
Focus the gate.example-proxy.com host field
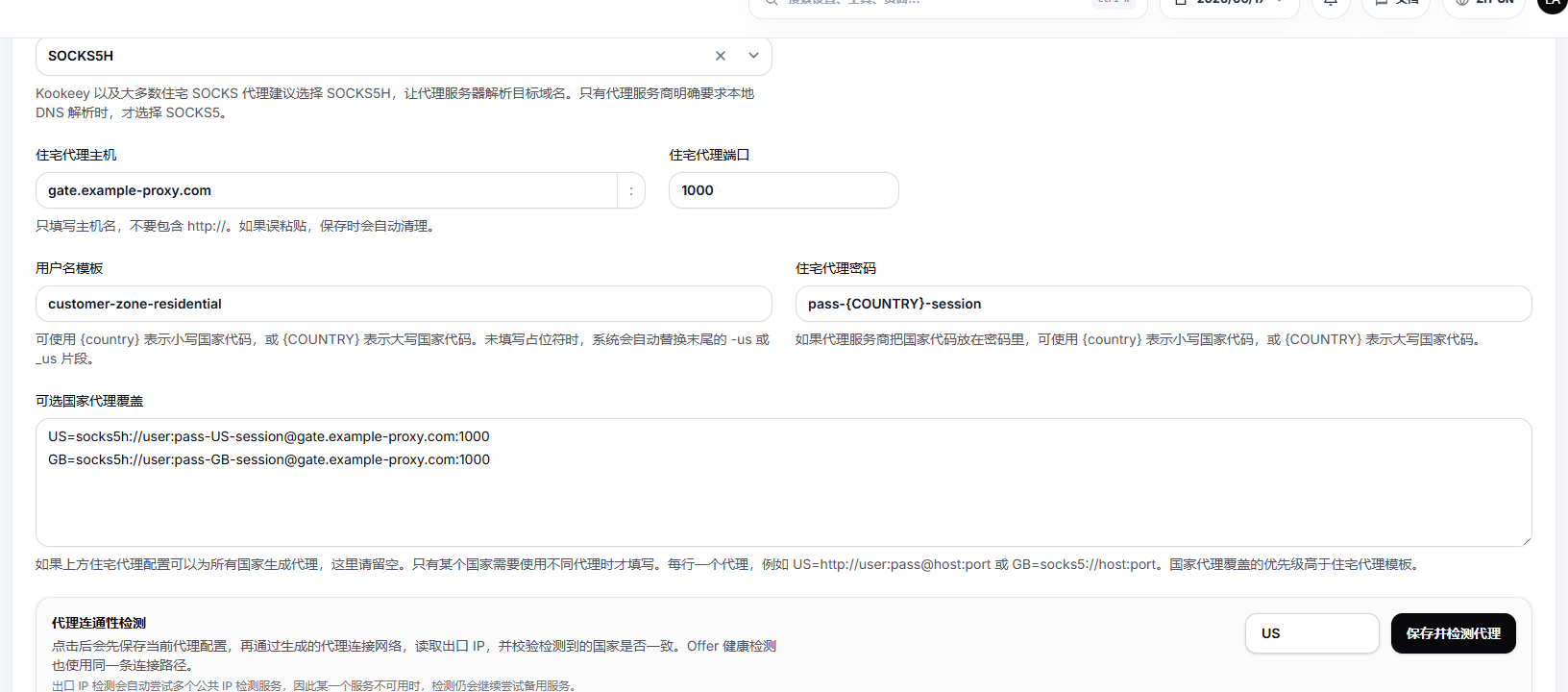(x=327, y=190)
